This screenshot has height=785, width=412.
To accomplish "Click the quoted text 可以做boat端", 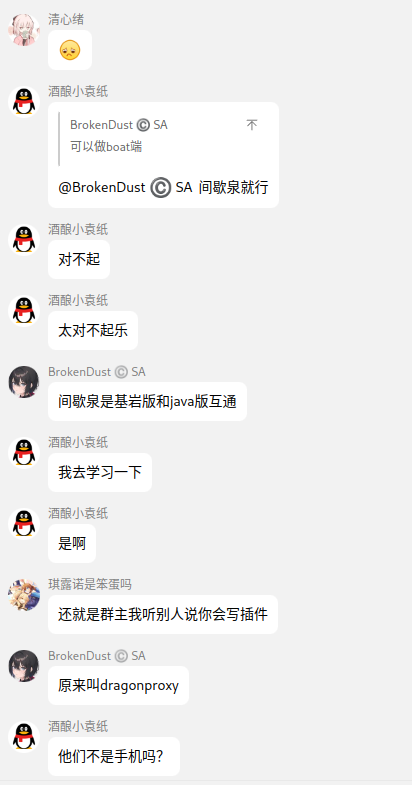I will 106,146.
